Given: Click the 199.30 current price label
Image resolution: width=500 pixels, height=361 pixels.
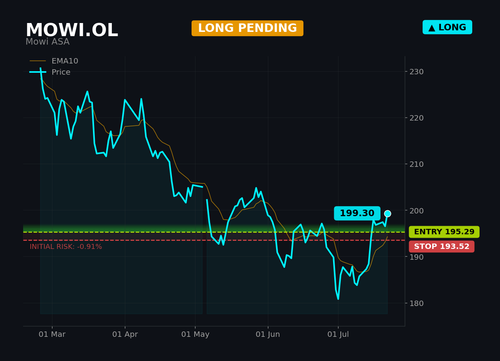Looking at the screenshot, I should pos(357,213).
